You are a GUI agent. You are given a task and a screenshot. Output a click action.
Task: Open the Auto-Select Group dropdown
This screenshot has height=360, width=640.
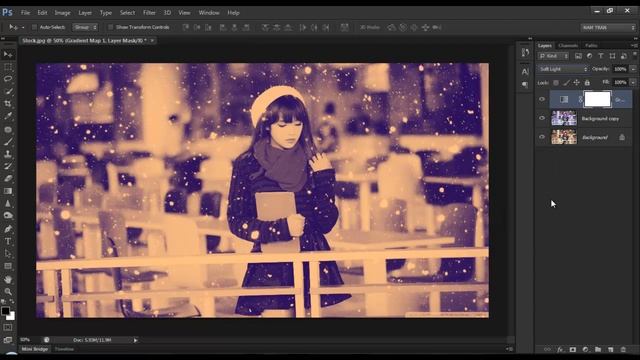point(85,27)
